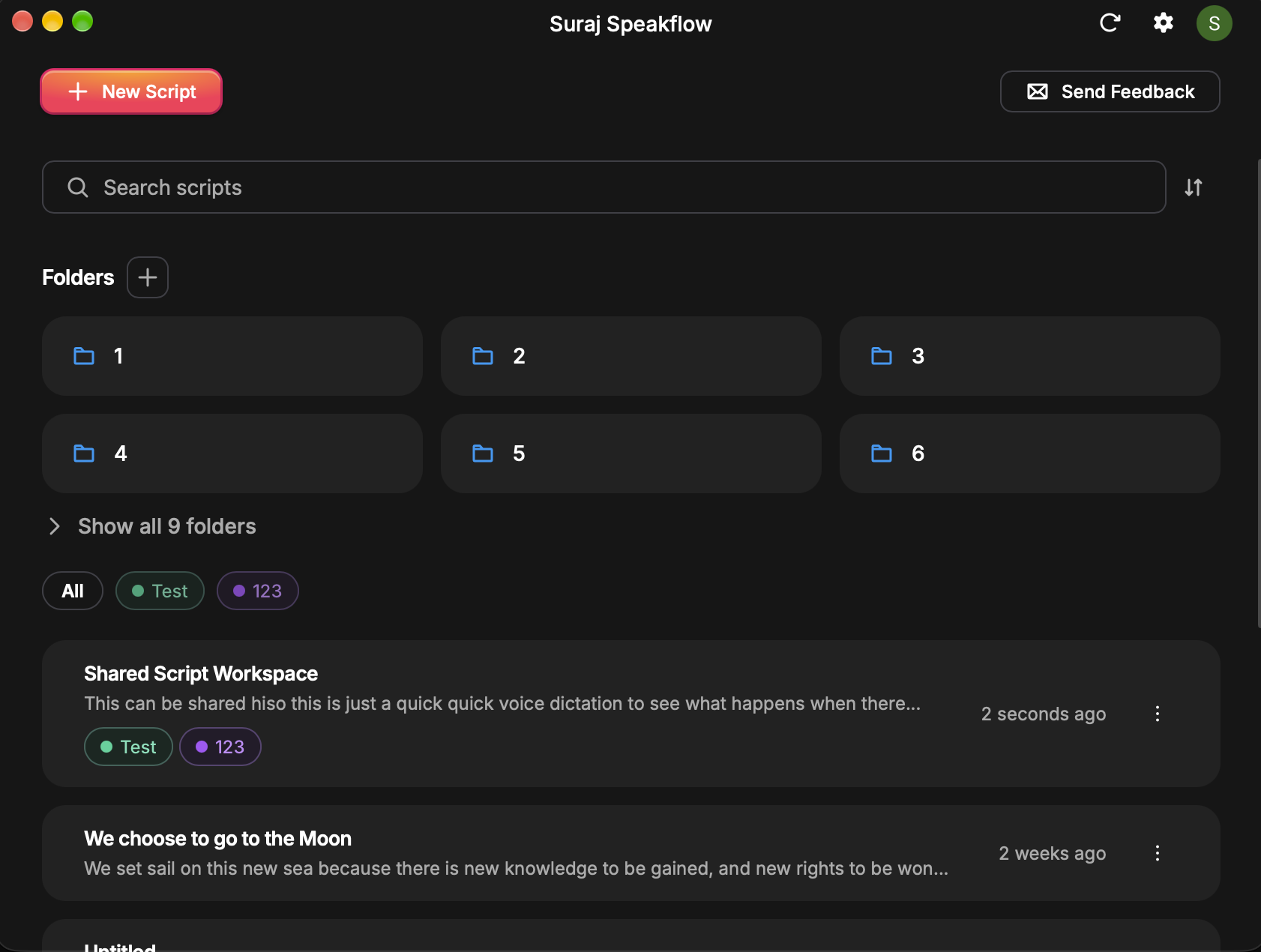
Task: Open We choose to go to the Moon script
Action: 631,853
